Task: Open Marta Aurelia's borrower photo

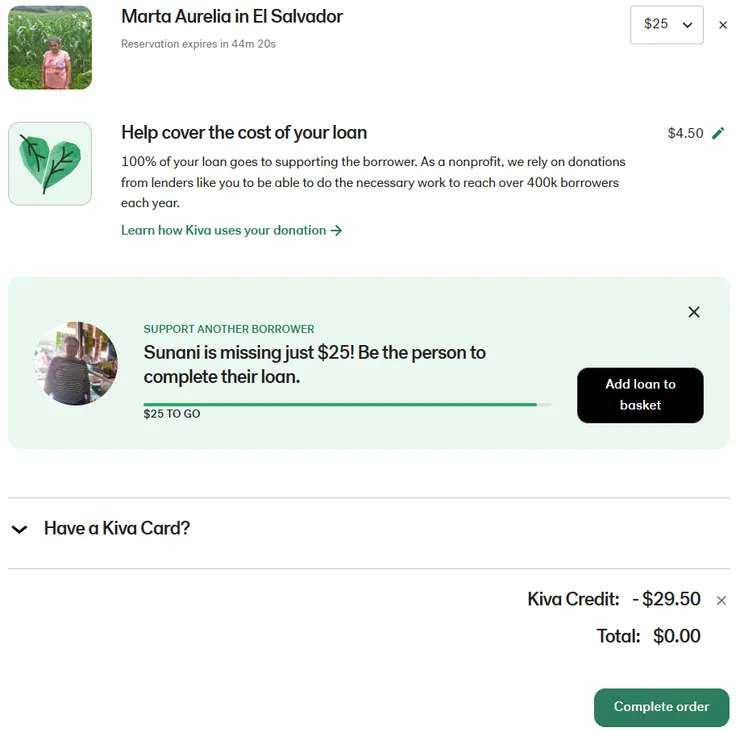Action: click(x=50, y=47)
